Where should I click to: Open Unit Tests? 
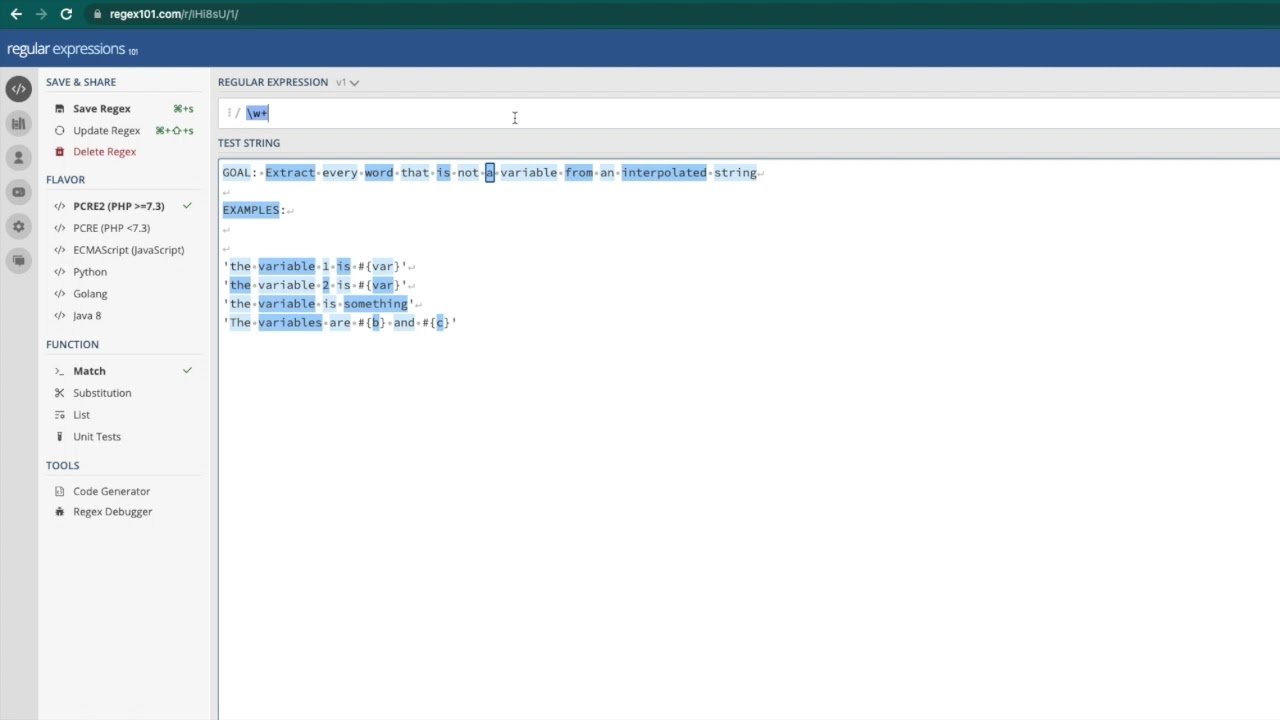point(97,437)
